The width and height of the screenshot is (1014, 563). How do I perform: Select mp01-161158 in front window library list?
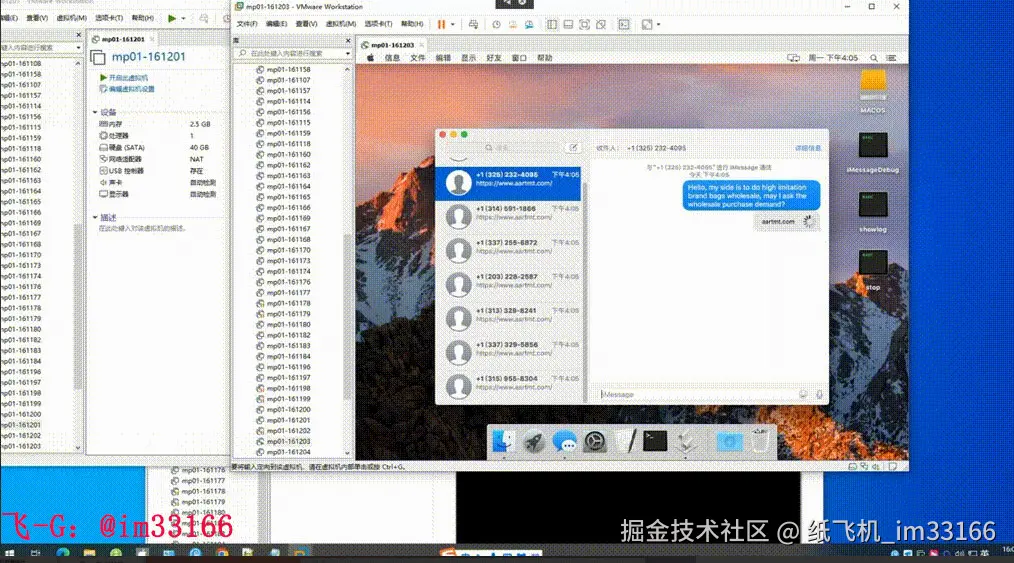pyautogui.click(x=288, y=69)
